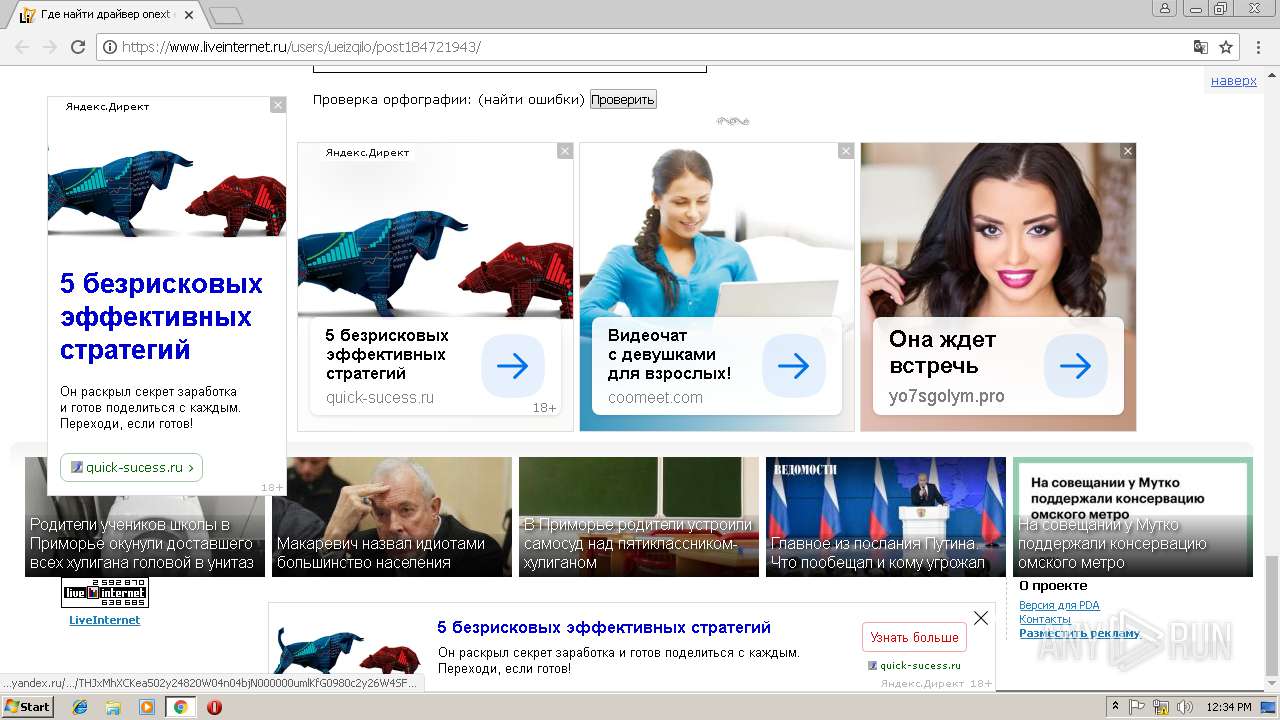Screen dimensions: 1280x720
Task: Click the system clock 12:34 PM
Action: 1229,707
